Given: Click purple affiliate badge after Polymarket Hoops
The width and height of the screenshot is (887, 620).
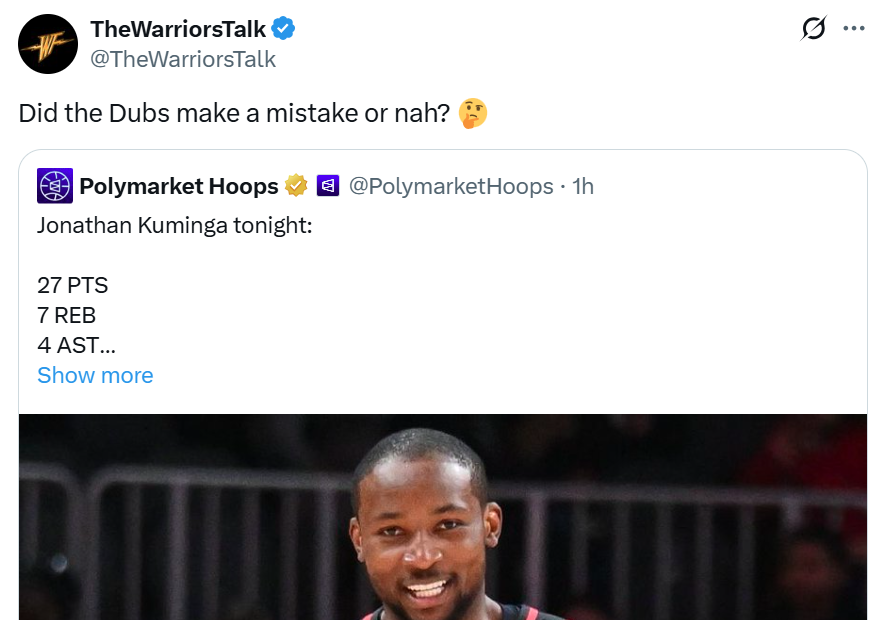Looking at the screenshot, I should (x=327, y=186).
